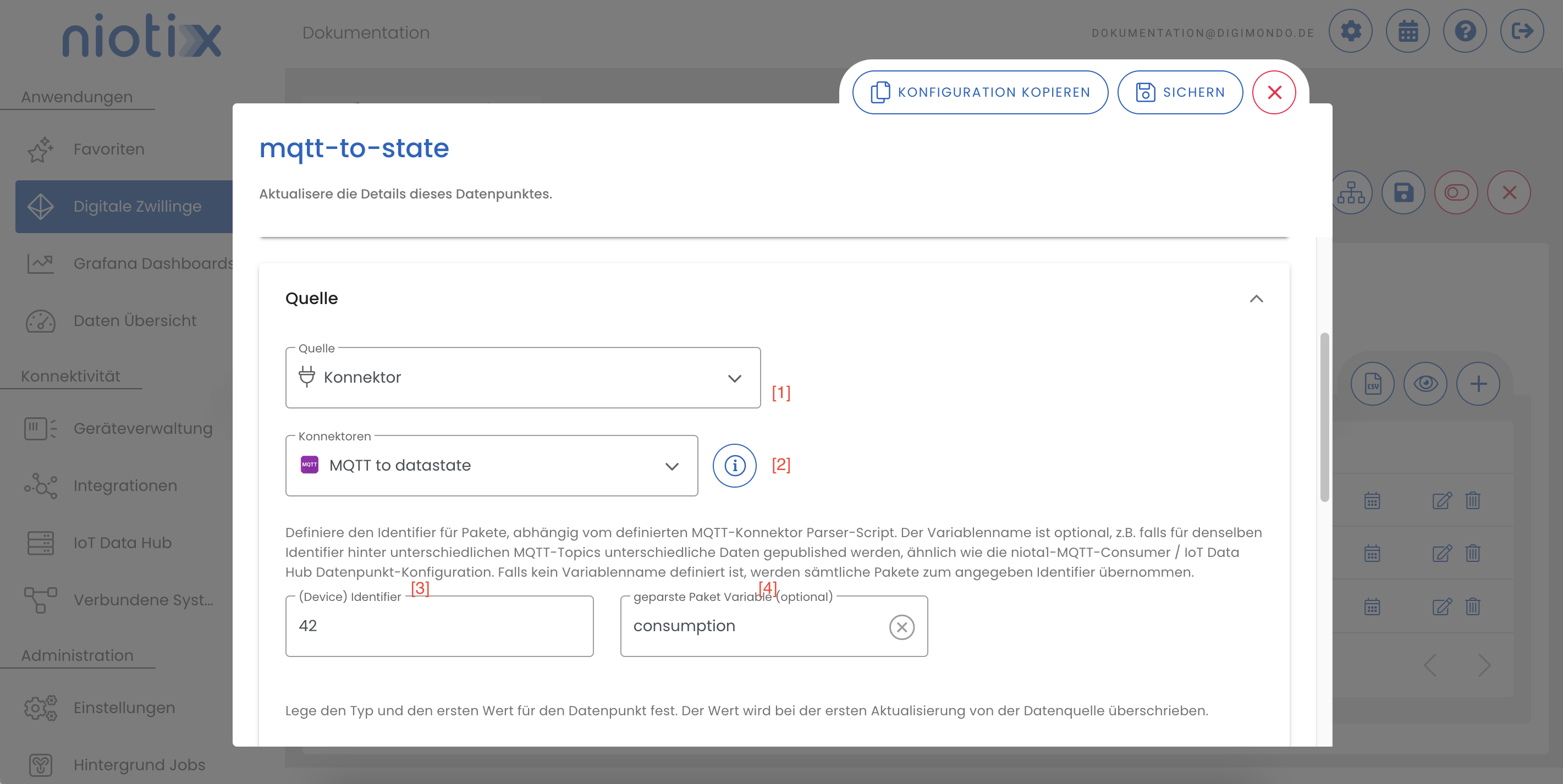Screen dimensions: 1563x784
Task: Go to the previous table page
Action: coord(1430,665)
